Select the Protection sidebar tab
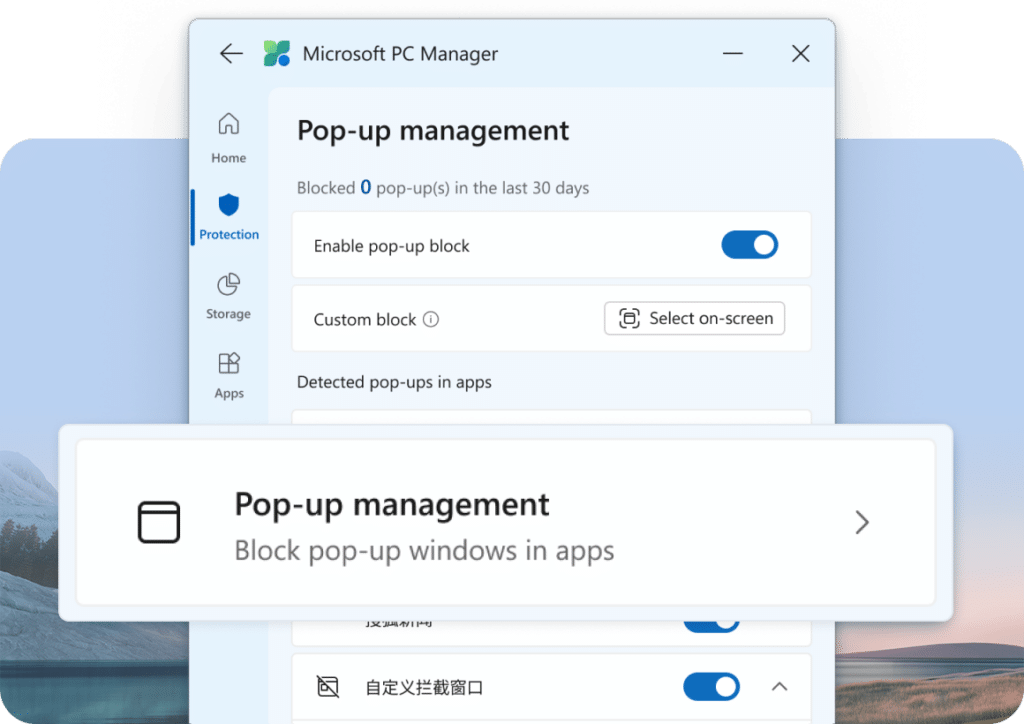The height and width of the screenshot is (724, 1024). [x=229, y=217]
